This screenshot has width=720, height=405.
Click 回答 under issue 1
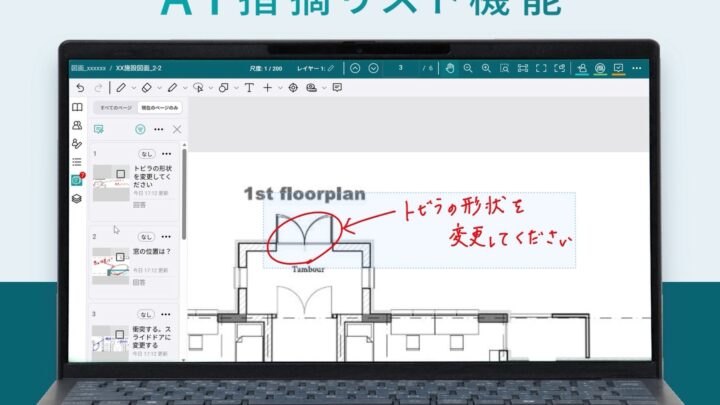point(139,205)
